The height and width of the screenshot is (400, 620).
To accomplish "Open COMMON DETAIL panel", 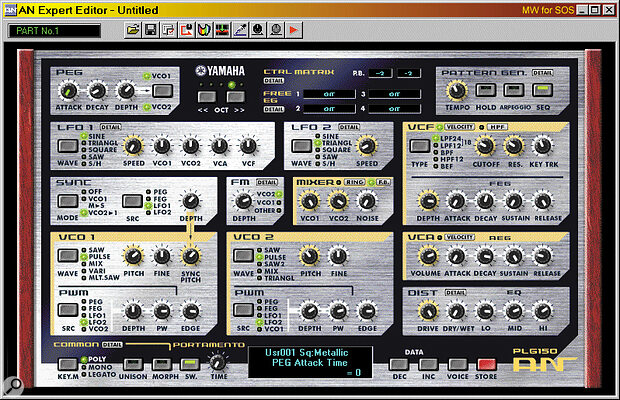I will tap(112, 345).
